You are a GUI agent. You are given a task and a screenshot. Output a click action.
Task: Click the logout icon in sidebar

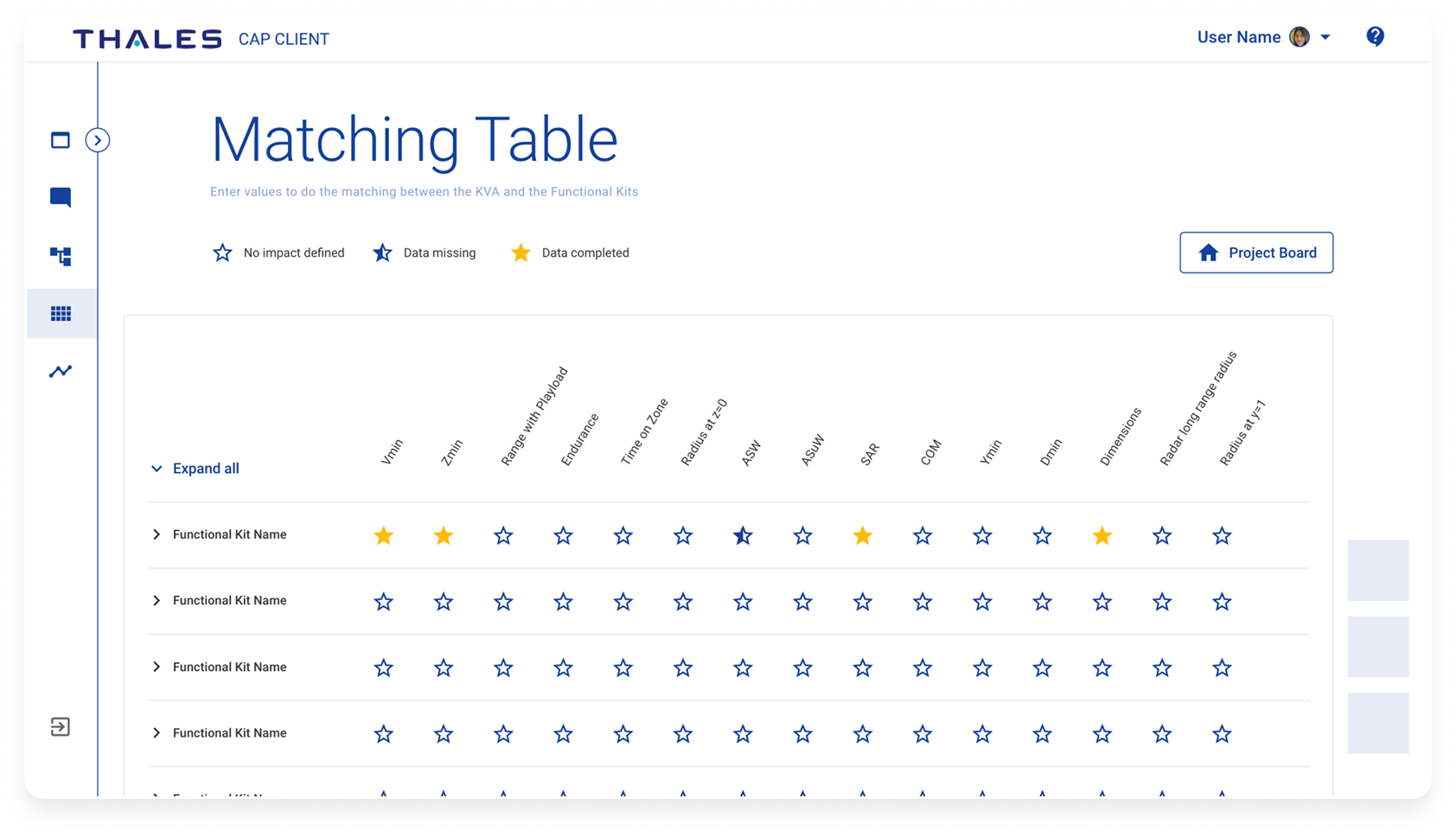point(60,726)
